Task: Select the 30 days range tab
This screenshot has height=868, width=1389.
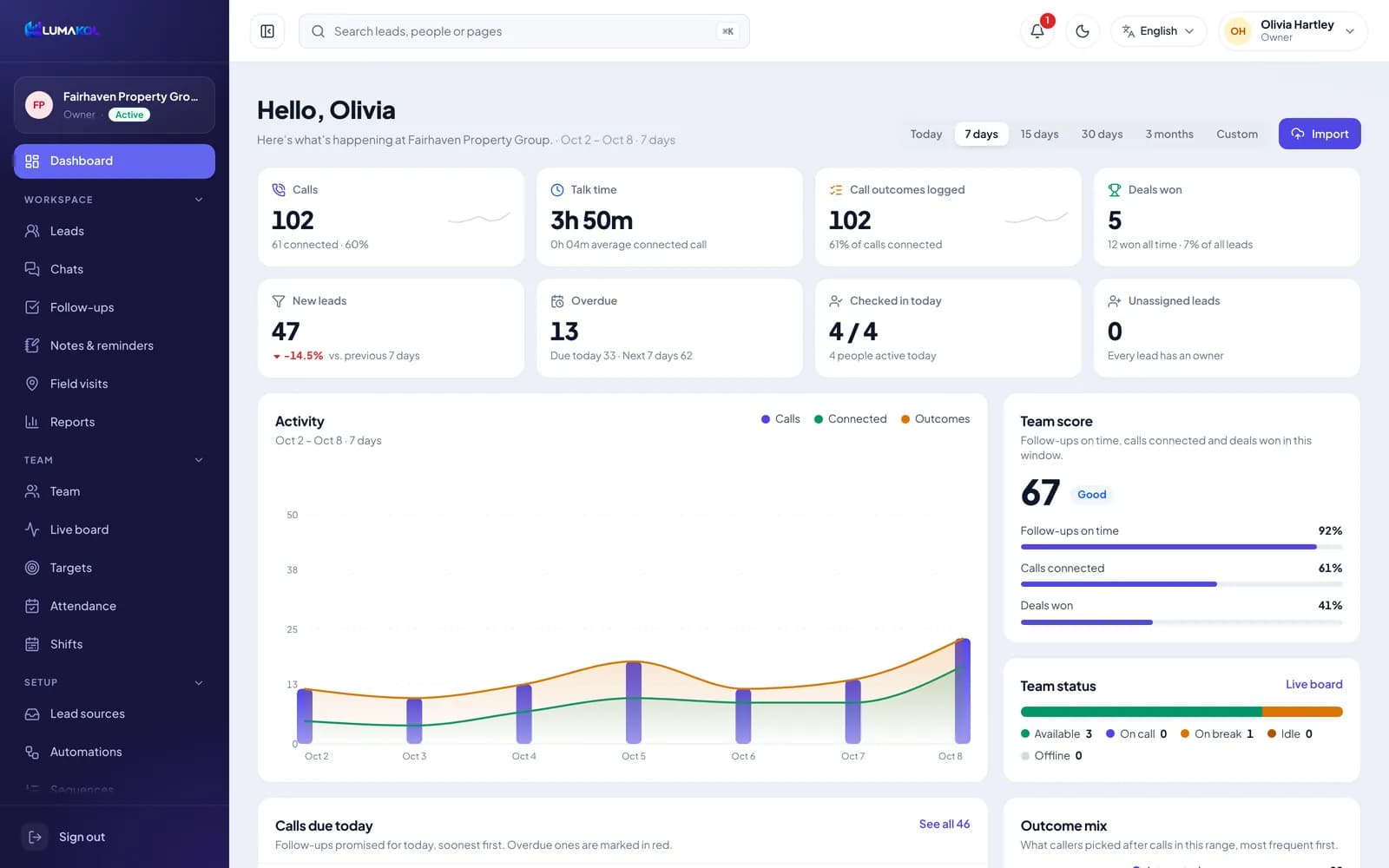Action: point(1102,134)
